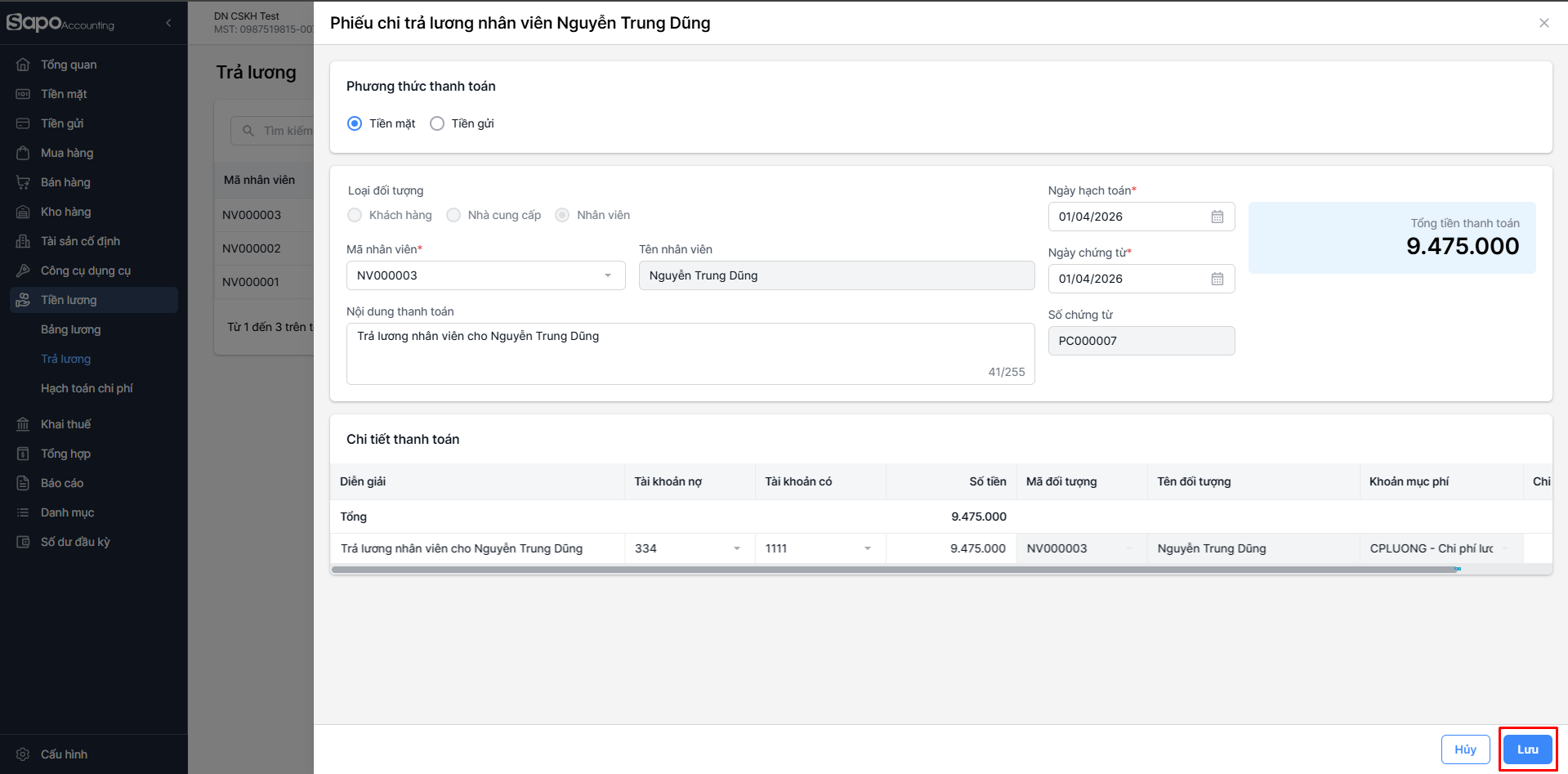1568x774 pixels.
Task: Select the Tiền mặt payment method
Action: point(355,123)
